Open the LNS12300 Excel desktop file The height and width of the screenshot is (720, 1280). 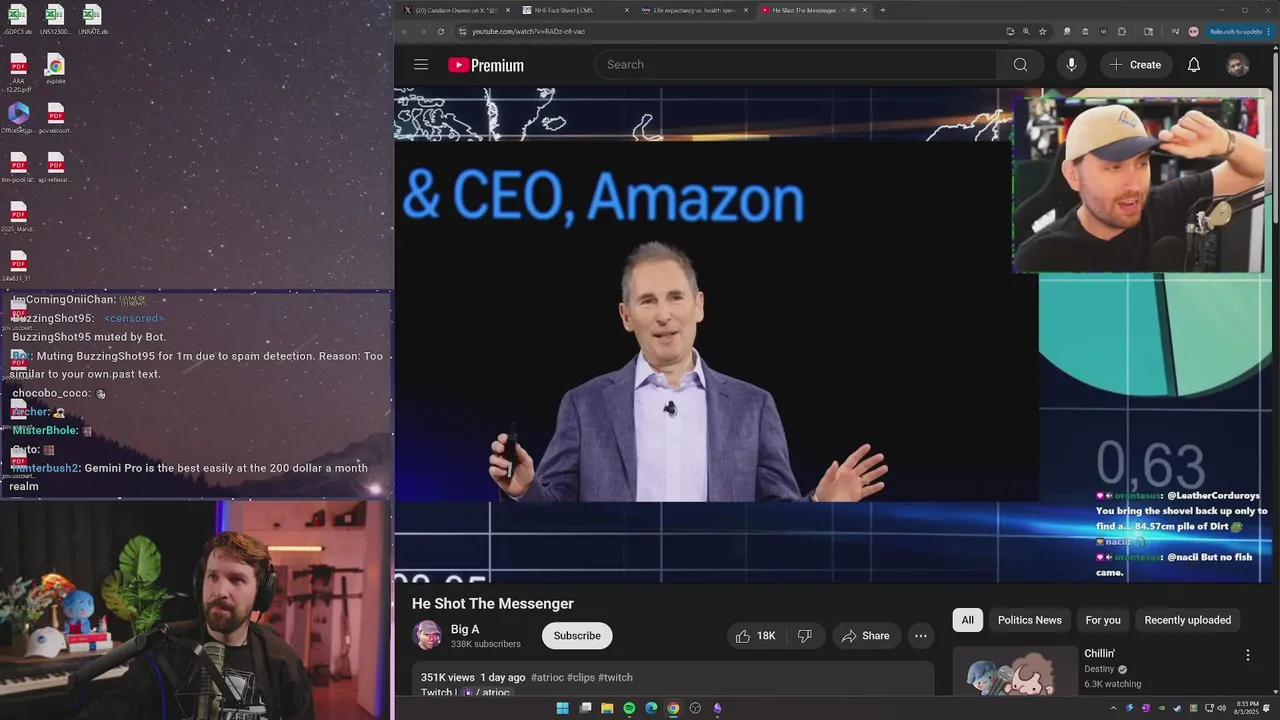pos(55,20)
